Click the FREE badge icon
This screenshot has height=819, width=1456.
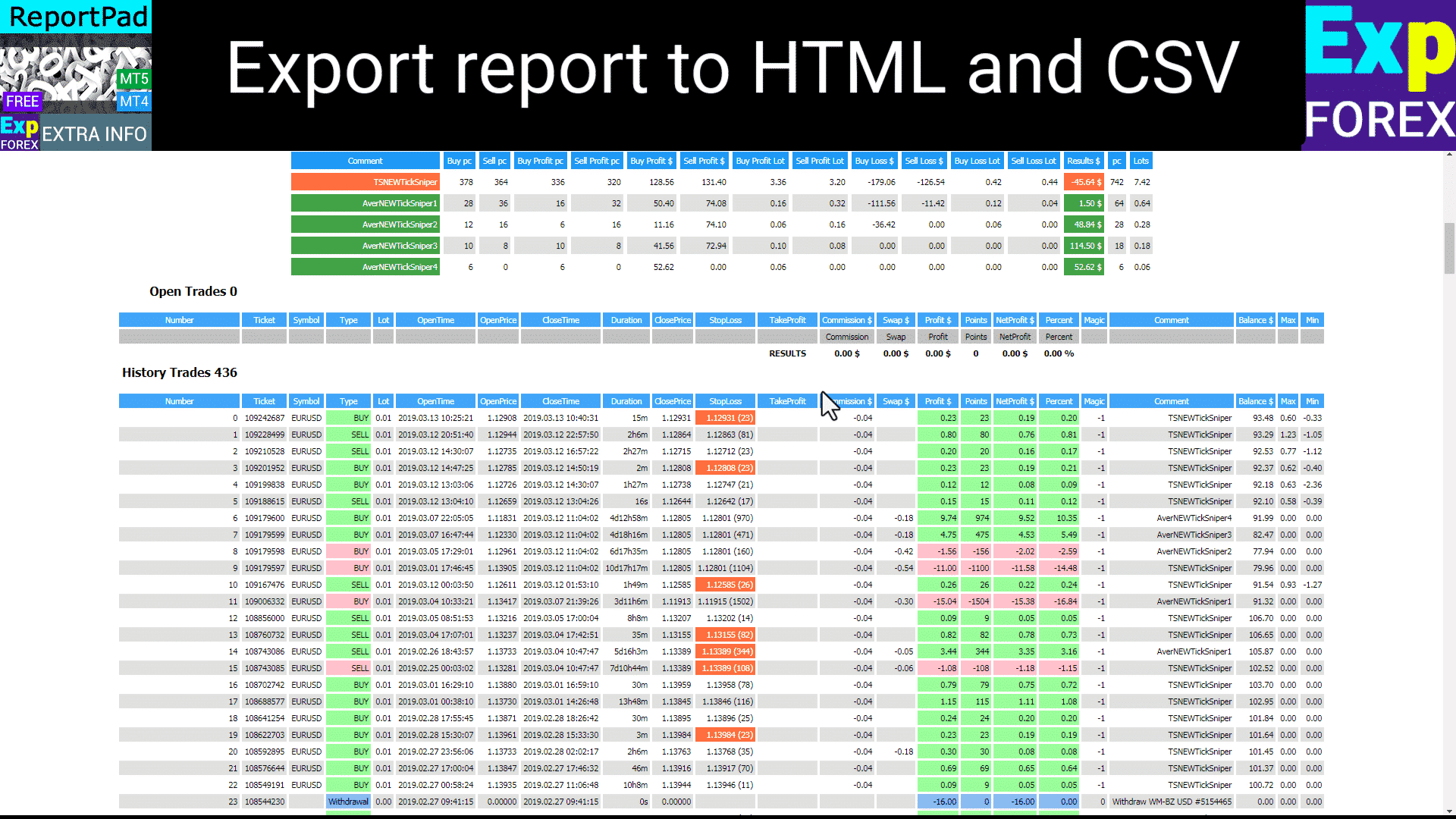(x=22, y=102)
